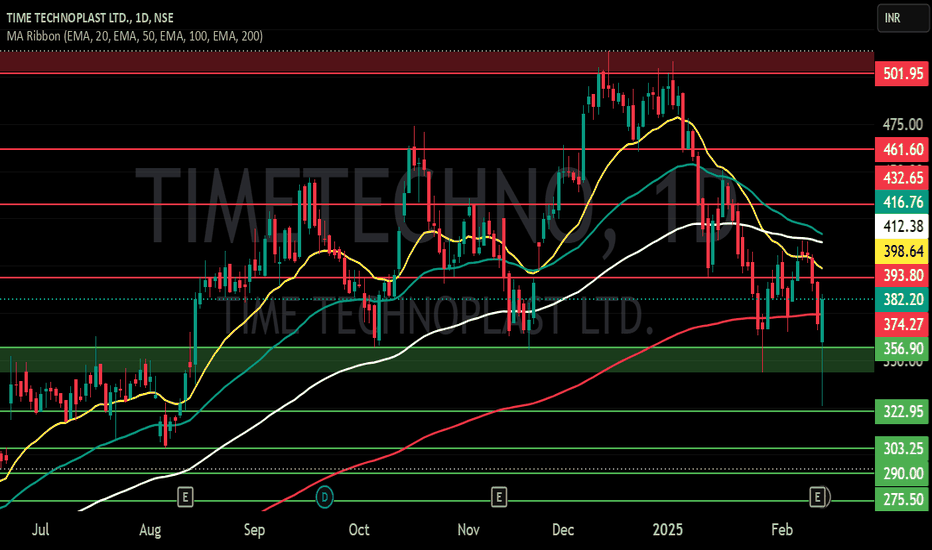Click the 398.64 yellow EMA label

click(902, 251)
